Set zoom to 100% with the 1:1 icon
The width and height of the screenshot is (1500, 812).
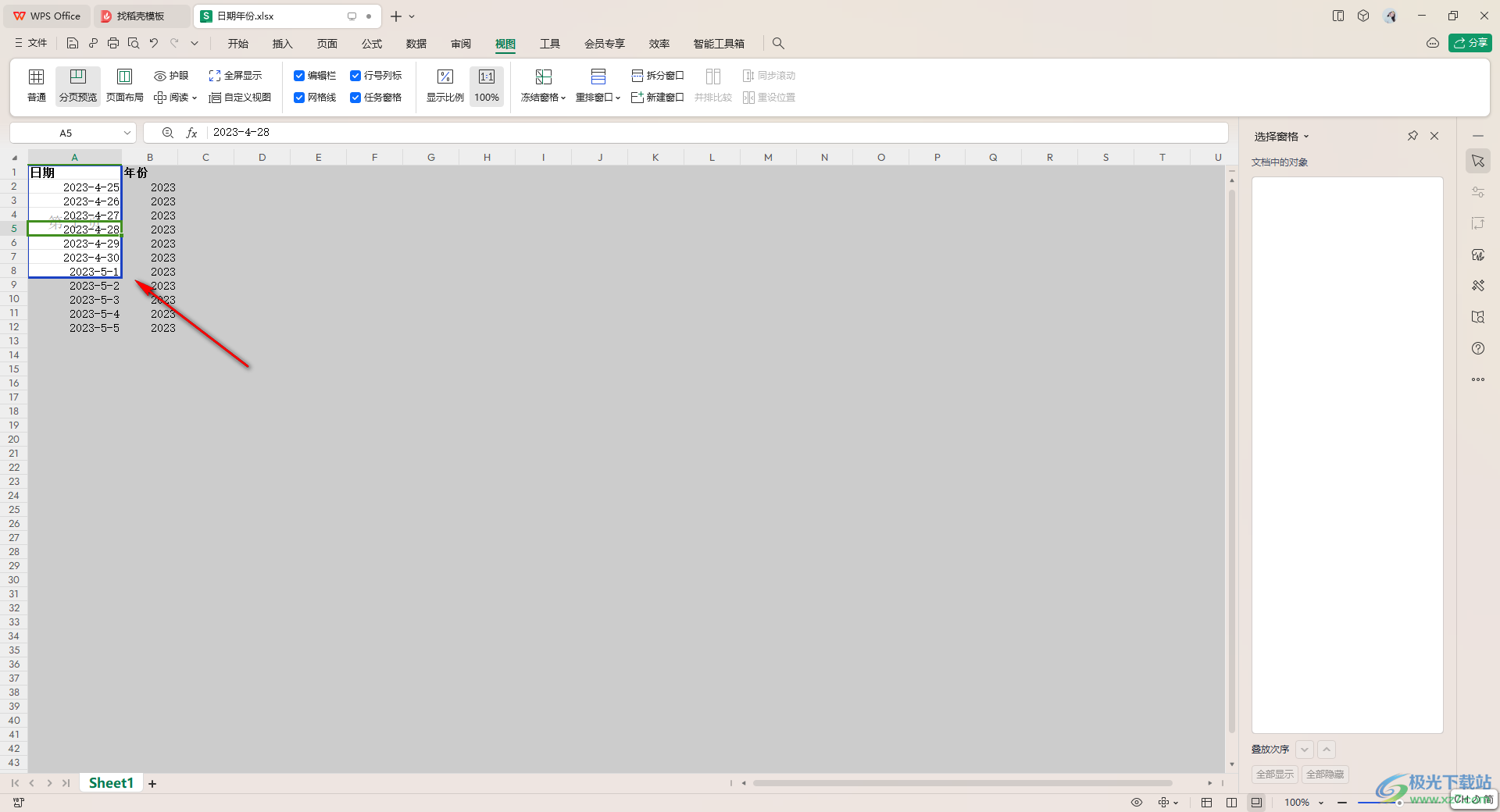[x=487, y=85]
